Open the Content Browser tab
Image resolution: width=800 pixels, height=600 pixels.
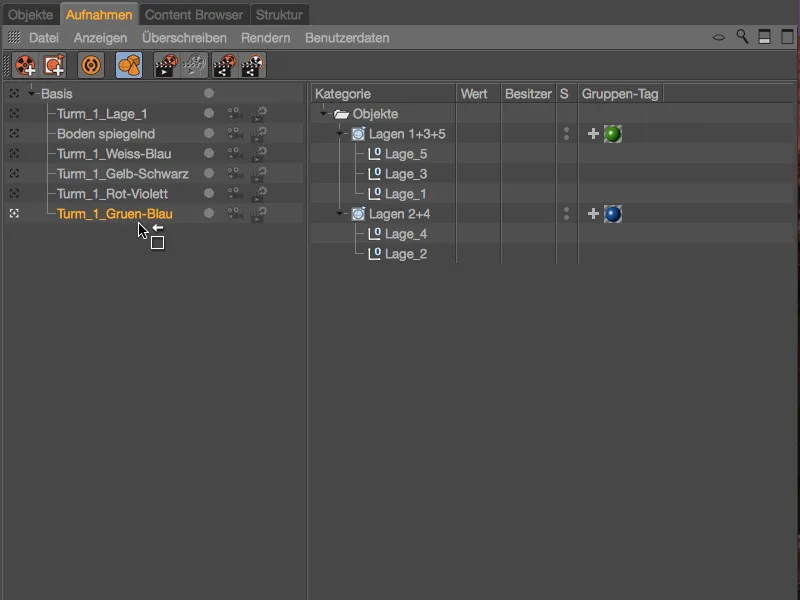[x=194, y=15]
